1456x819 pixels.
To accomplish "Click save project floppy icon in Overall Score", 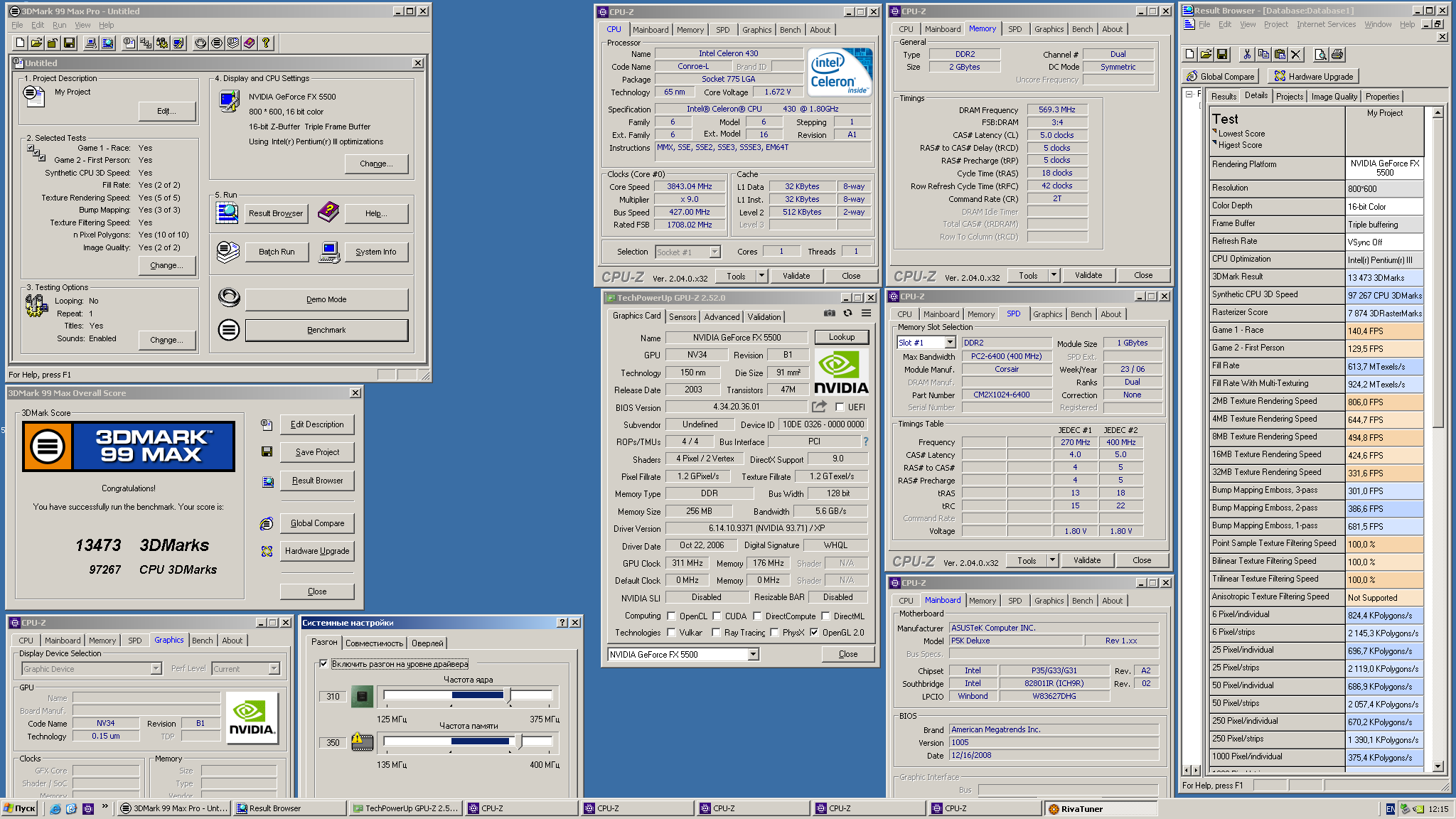I will pos(267,452).
